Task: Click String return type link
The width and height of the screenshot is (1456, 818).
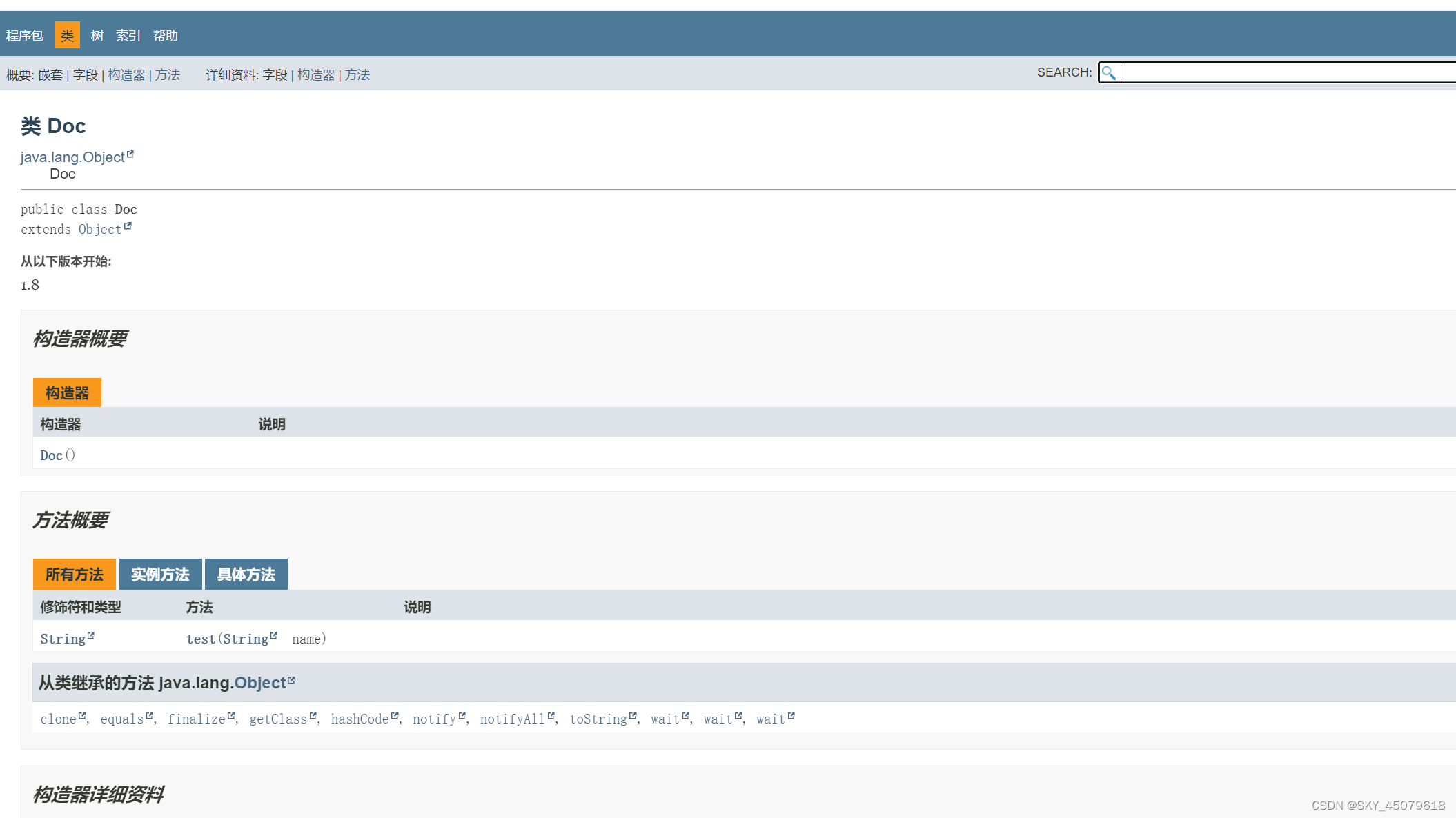Action: click(x=63, y=639)
